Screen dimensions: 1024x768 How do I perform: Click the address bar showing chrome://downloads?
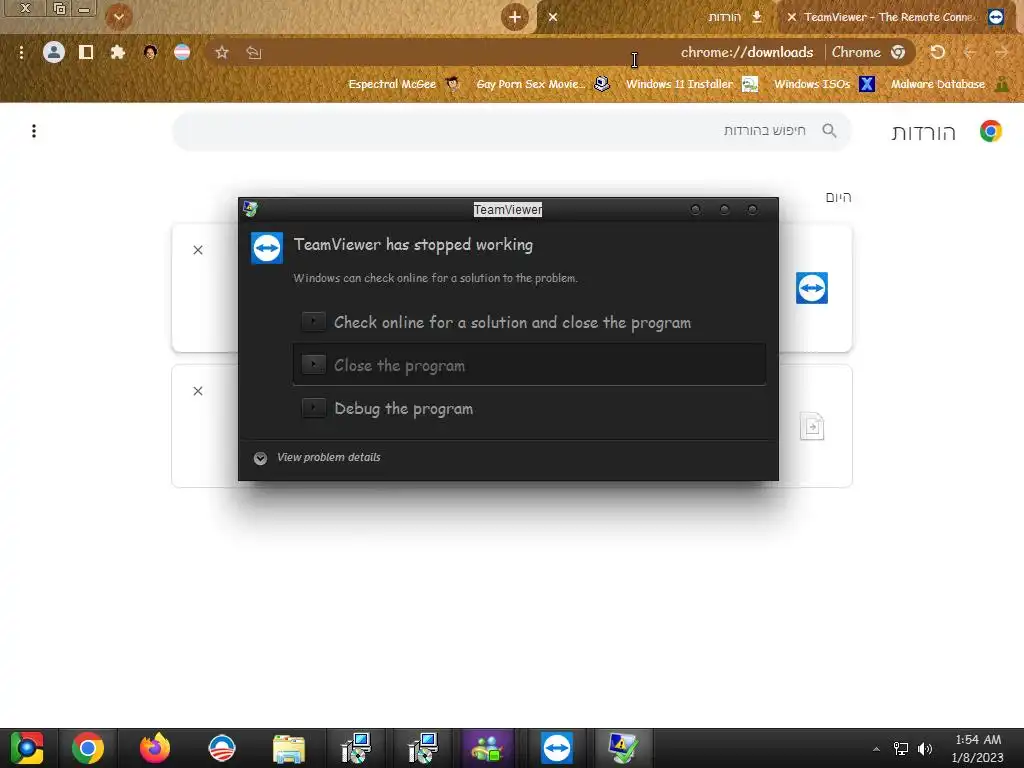[562, 52]
